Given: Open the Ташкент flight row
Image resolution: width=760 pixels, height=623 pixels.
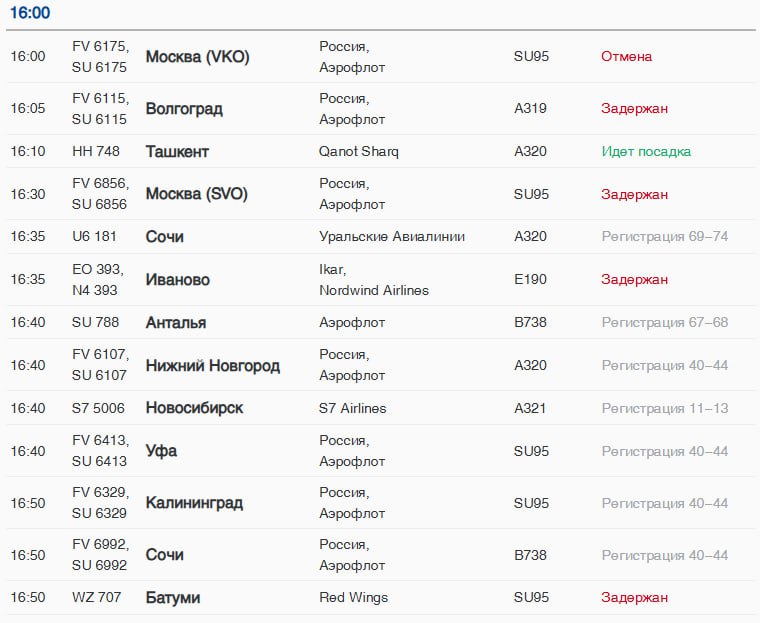Looking at the screenshot, I should click(380, 151).
